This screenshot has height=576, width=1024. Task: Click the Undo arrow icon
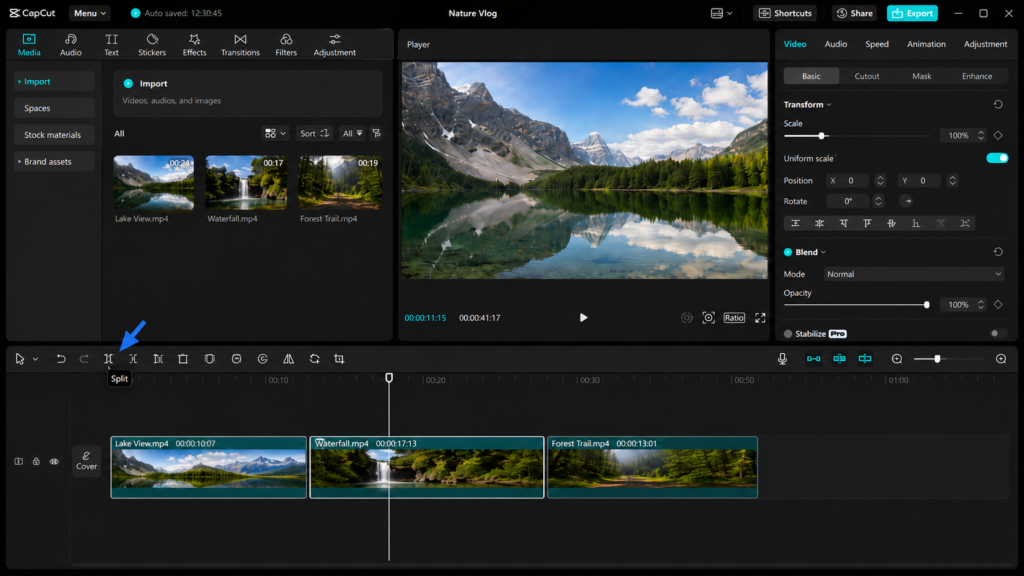point(61,359)
